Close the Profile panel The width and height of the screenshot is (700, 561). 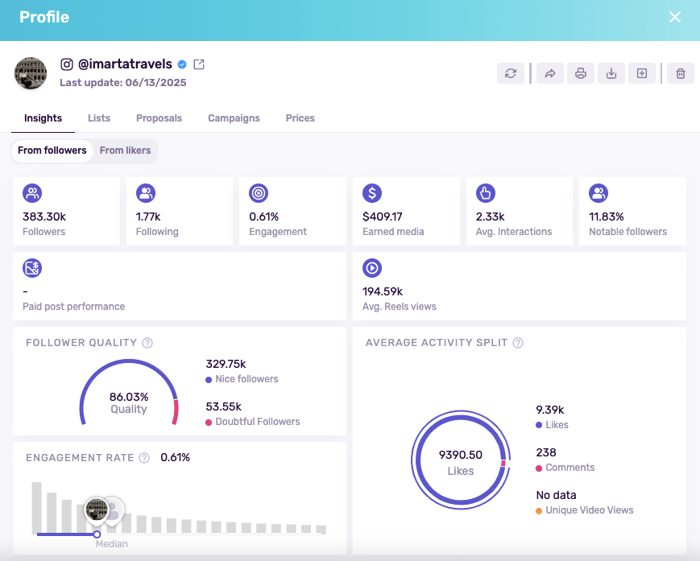tap(674, 17)
